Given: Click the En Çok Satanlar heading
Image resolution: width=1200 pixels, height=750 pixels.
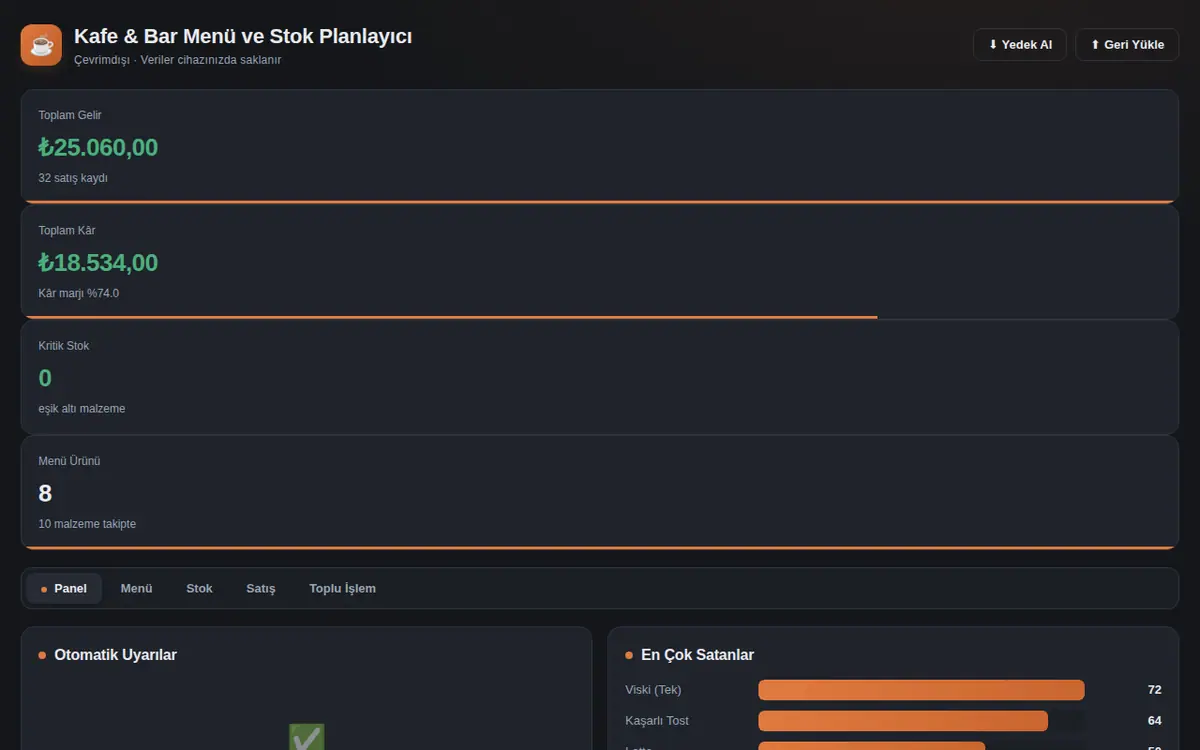Looking at the screenshot, I should [x=697, y=655].
